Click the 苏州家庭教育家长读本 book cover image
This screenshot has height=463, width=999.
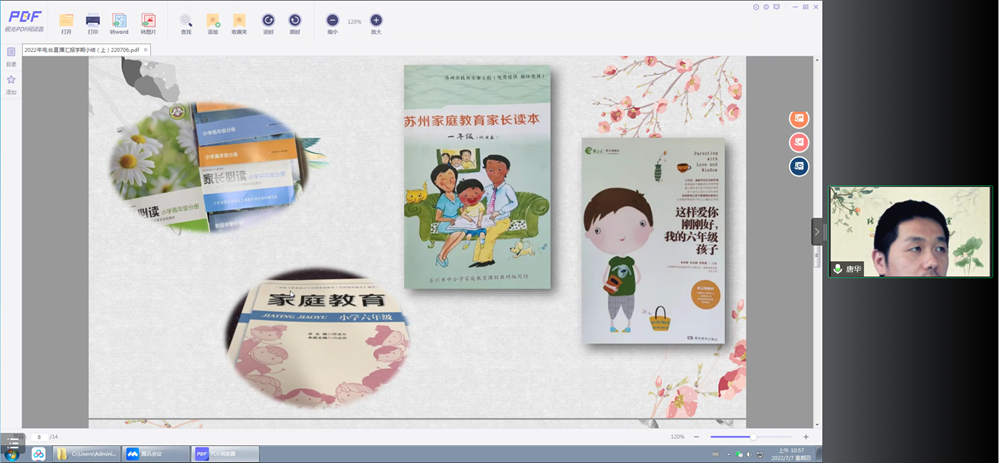tap(477, 177)
